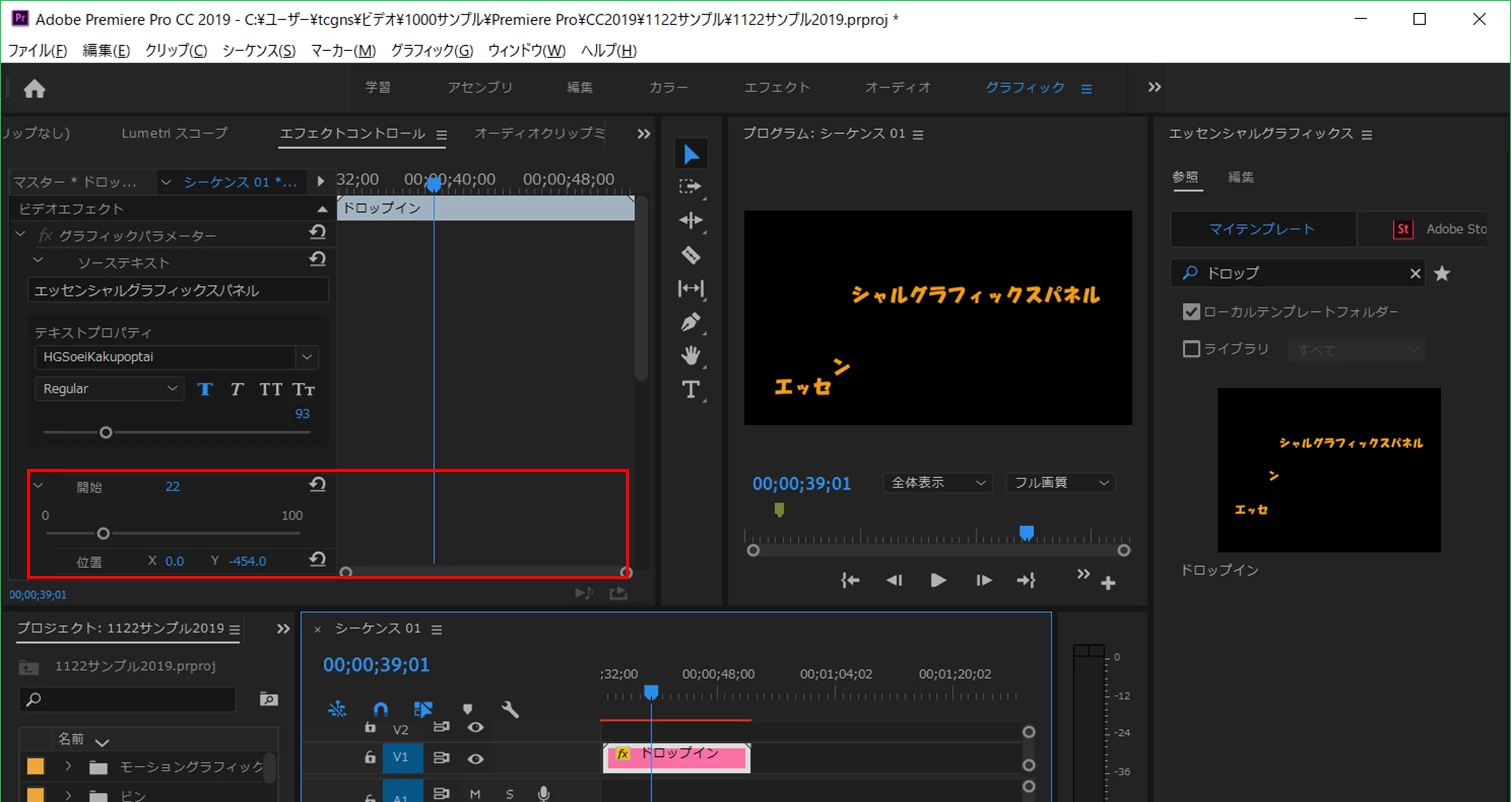1511x802 pixels.
Task: Open timeline display settings wrench
Action: click(x=510, y=709)
